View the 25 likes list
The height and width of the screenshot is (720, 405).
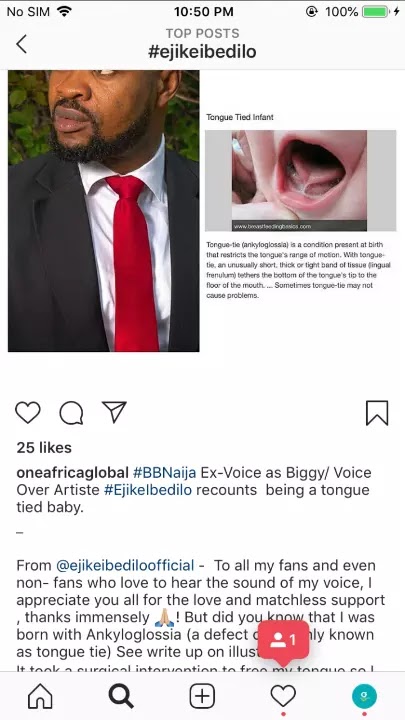click(44, 448)
